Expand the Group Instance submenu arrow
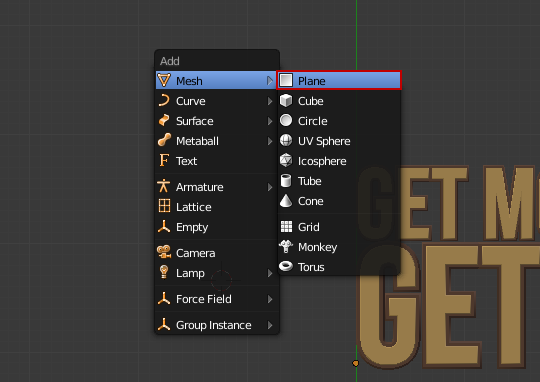 tap(270, 325)
